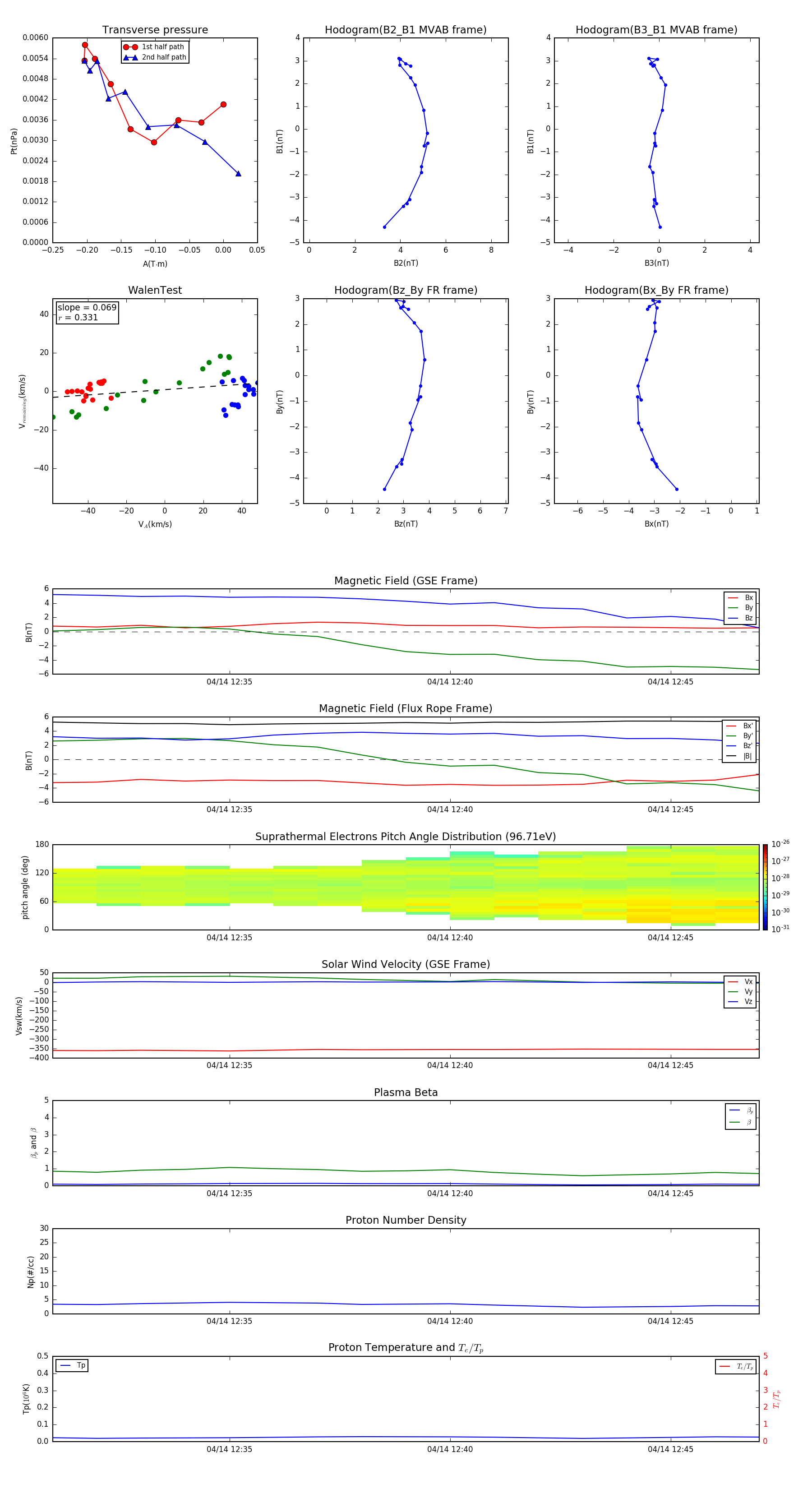Viewport: 812px width, 1489px height.
Task: Click the β legend entry in Plasma Beta
Action: coord(741,1122)
